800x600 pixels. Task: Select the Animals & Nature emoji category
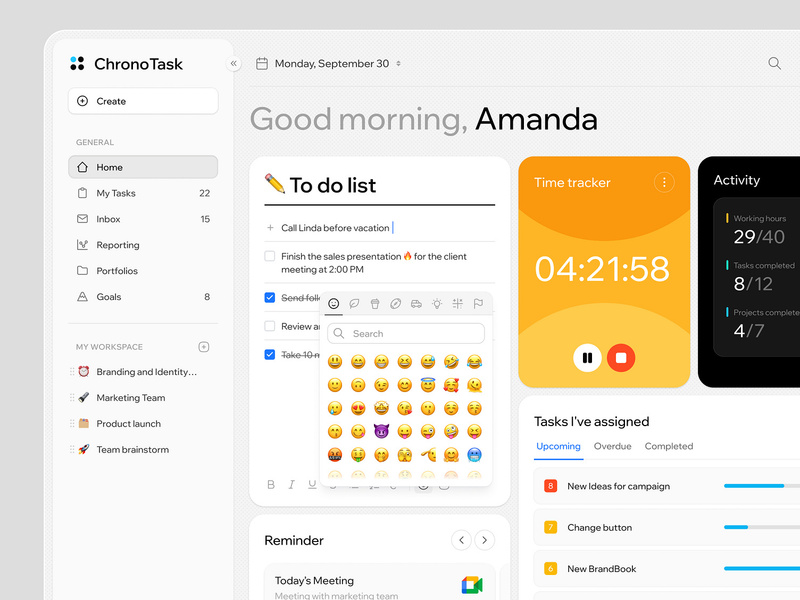pyautogui.click(x=353, y=303)
